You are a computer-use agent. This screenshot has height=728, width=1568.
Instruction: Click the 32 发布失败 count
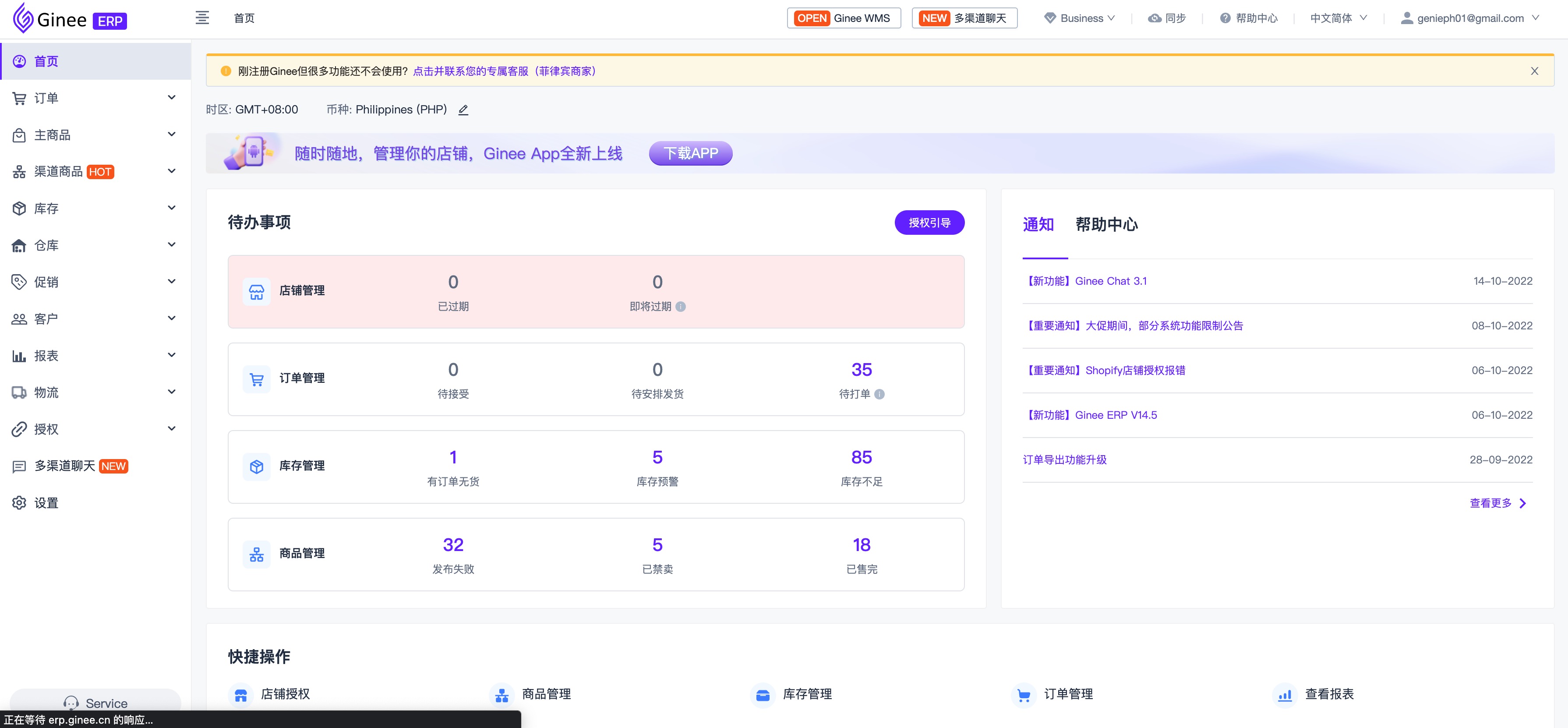coord(453,545)
